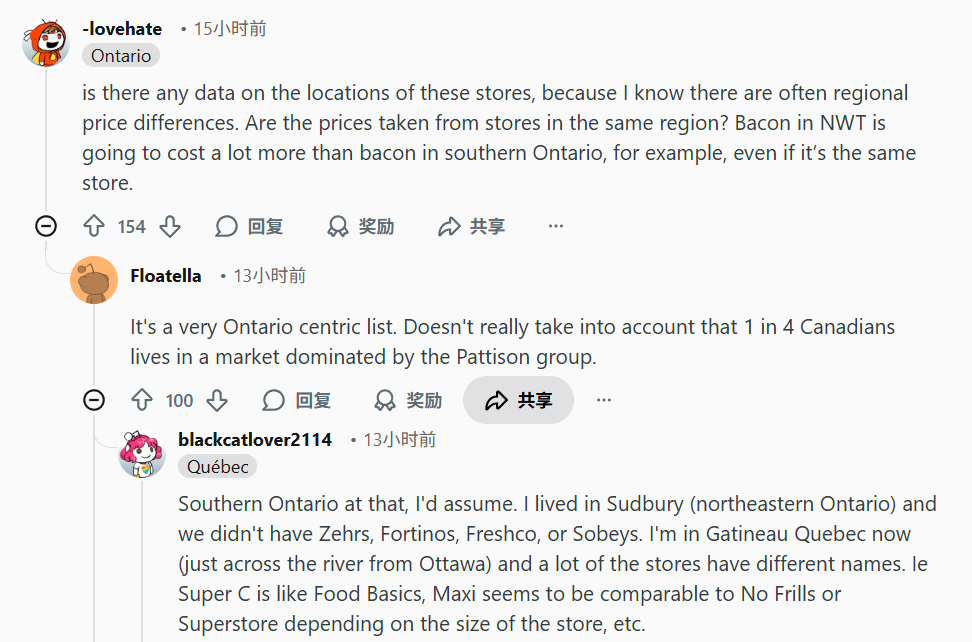Downvote Floatella's comment
Viewport: 972px width, 642px height.
coord(217,401)
